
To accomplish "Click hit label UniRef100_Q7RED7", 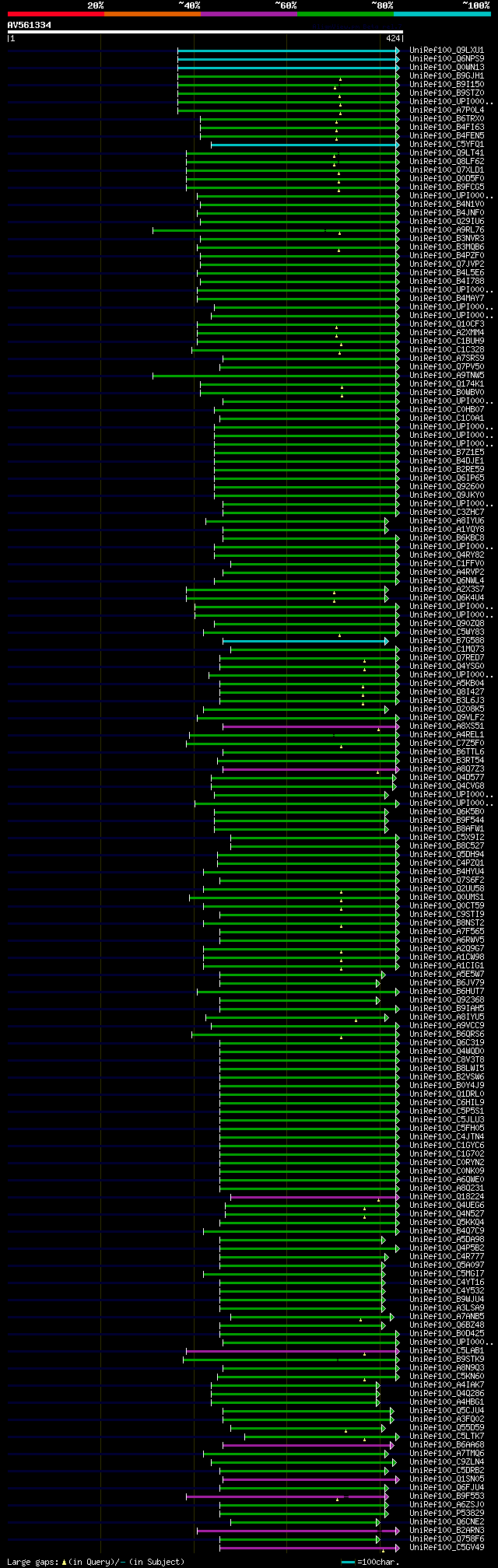I will tap(447, 657).
